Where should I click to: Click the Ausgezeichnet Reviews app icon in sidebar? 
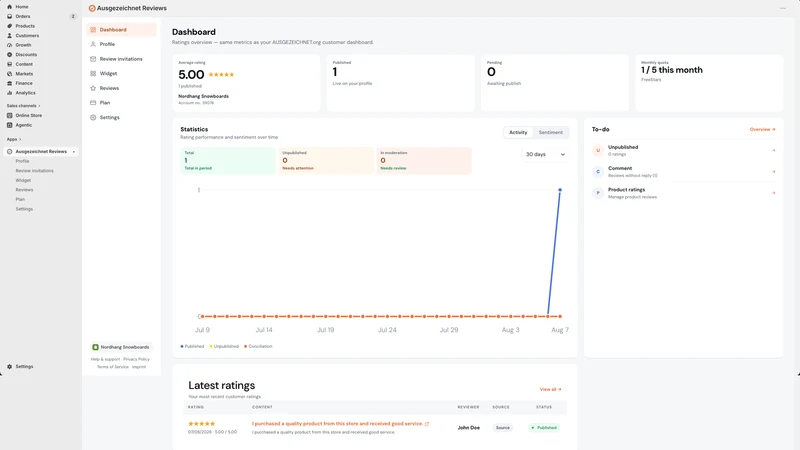pos(9,152)
